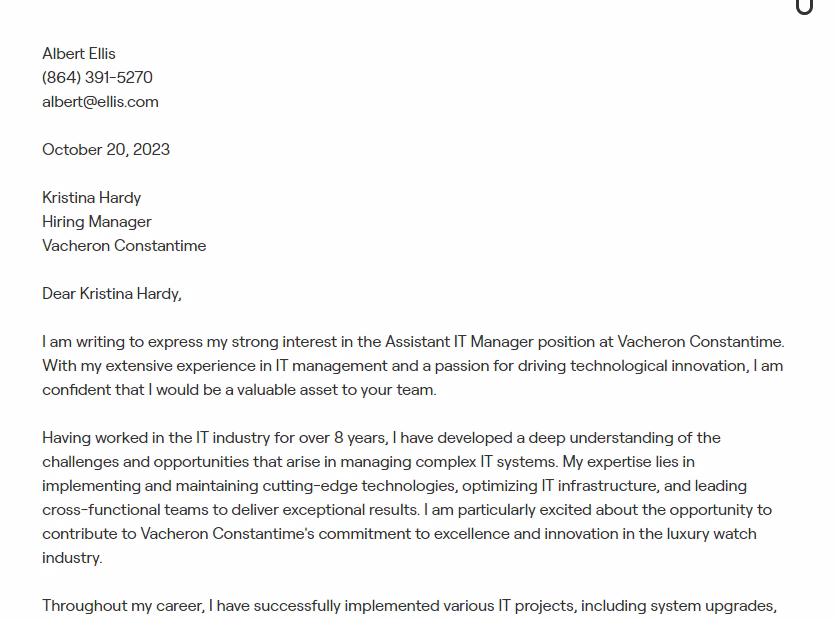Click the date October 20, 2023
The height and width of the screenshot is (620, 836).
pos(106,150)
